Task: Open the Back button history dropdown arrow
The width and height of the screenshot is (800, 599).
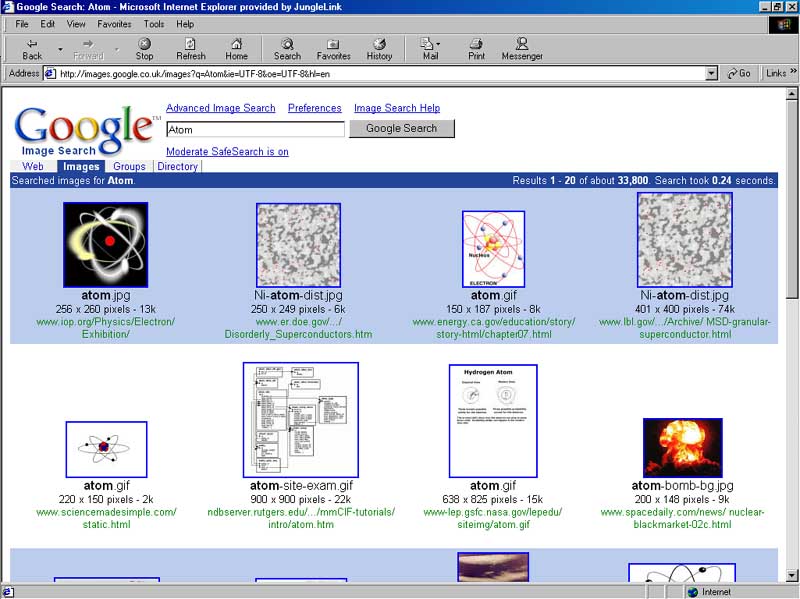Action: [60, 49]
